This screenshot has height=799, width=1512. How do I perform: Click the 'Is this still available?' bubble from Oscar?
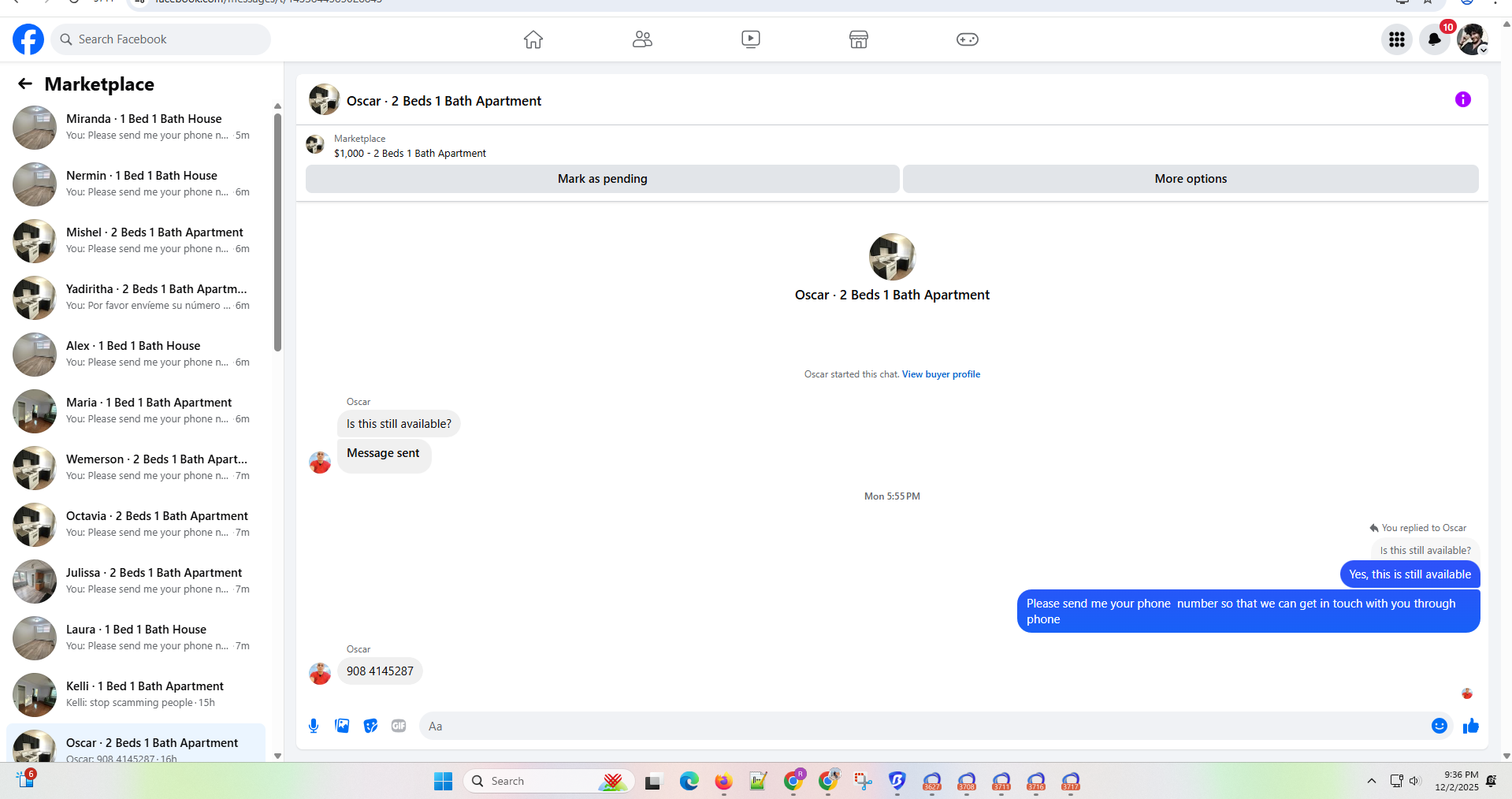(399, 424)
